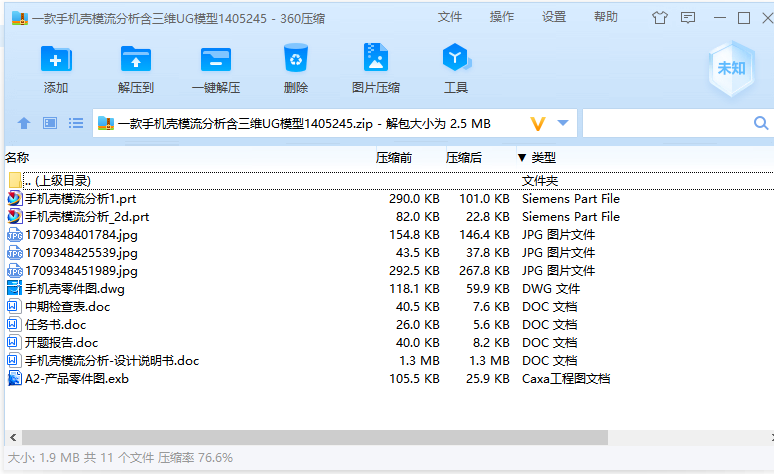The height and width of the screenshot is (474, 774).
Task: Switch to list detail view
Action: click(76, 123)
